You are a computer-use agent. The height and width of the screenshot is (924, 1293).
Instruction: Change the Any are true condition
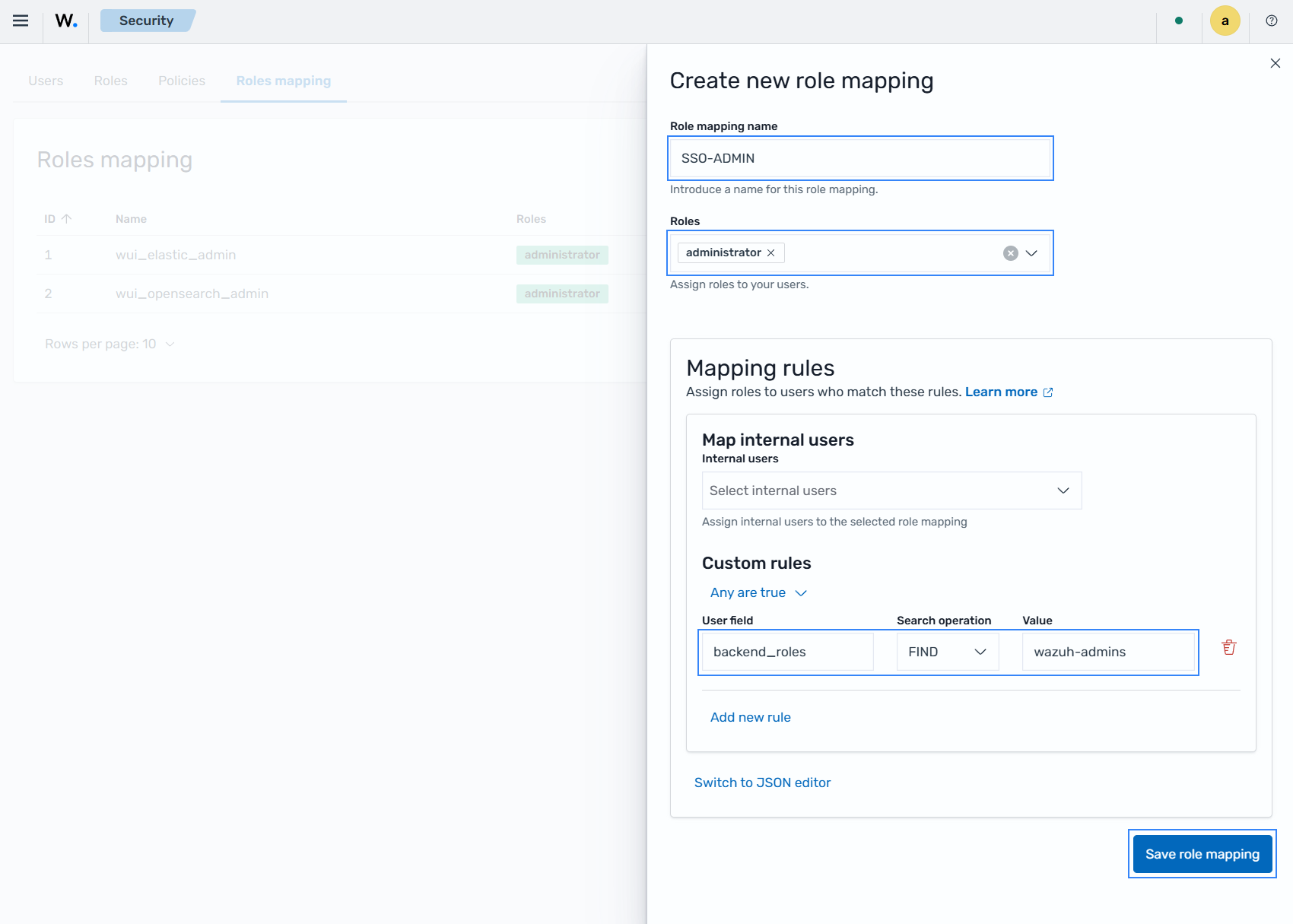point(758,592)
